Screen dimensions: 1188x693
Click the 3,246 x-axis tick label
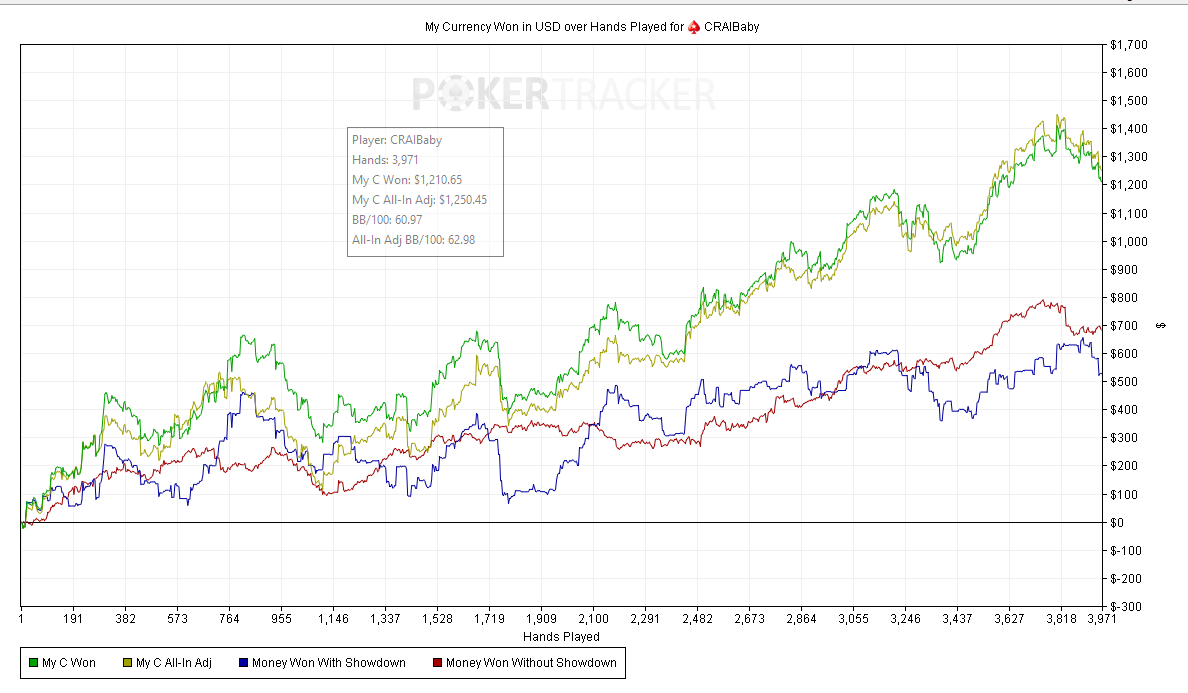click(905, 619)
